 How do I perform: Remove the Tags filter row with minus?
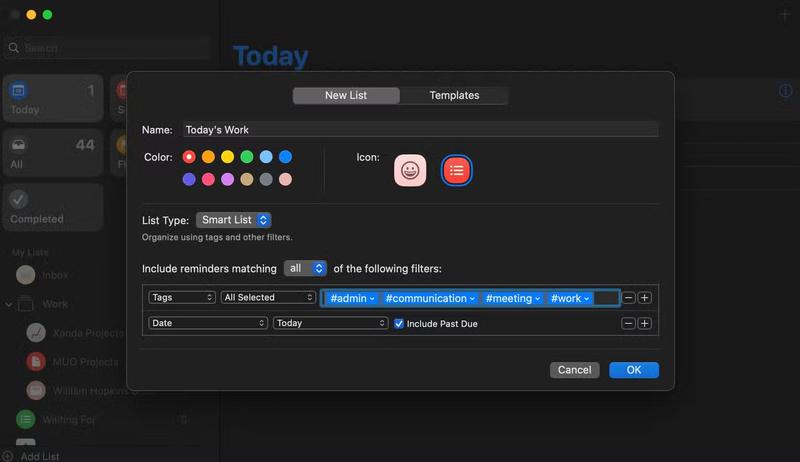[x=629, y=298]
